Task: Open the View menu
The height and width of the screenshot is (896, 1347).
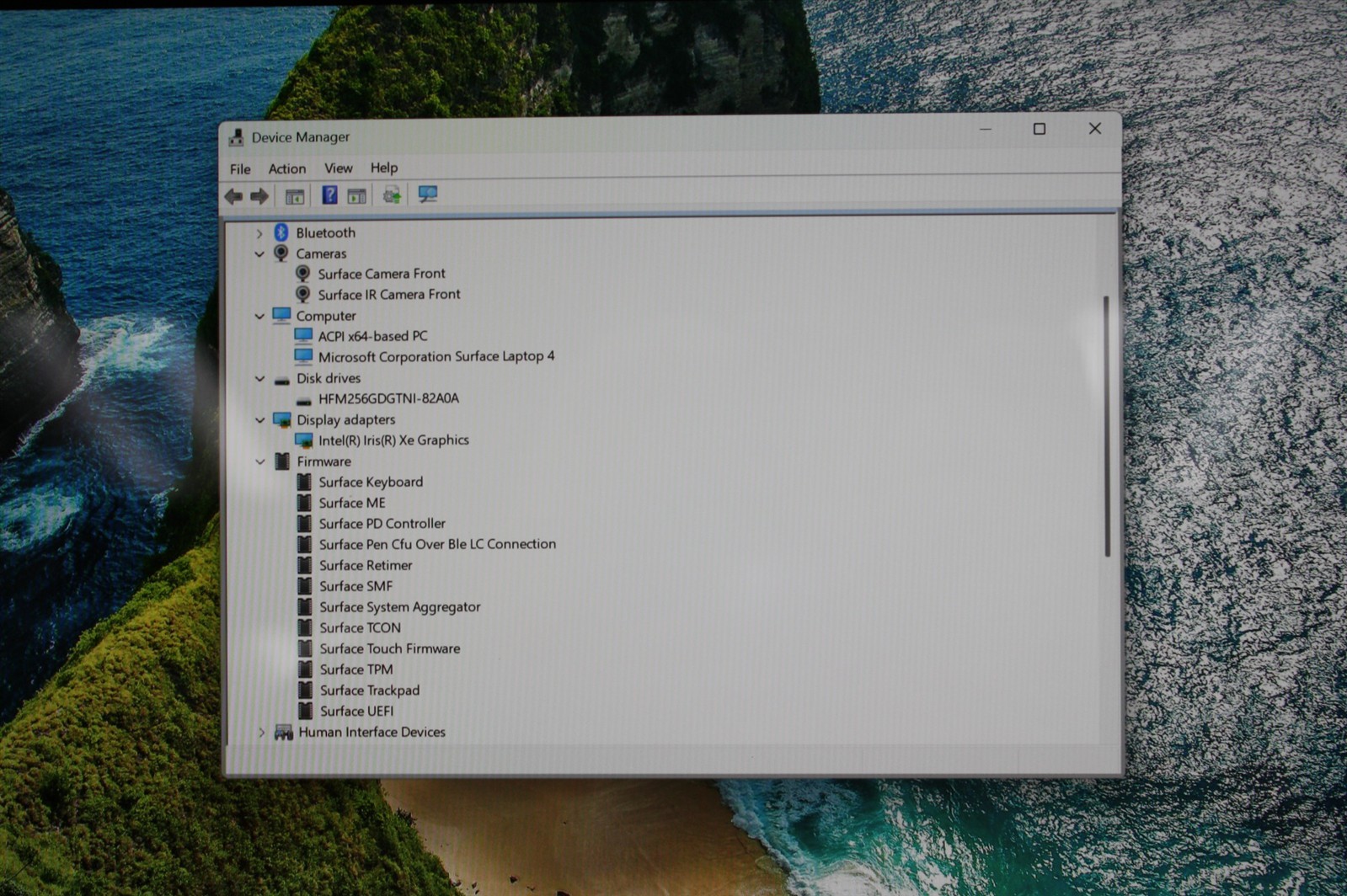Action: point(339,168)
